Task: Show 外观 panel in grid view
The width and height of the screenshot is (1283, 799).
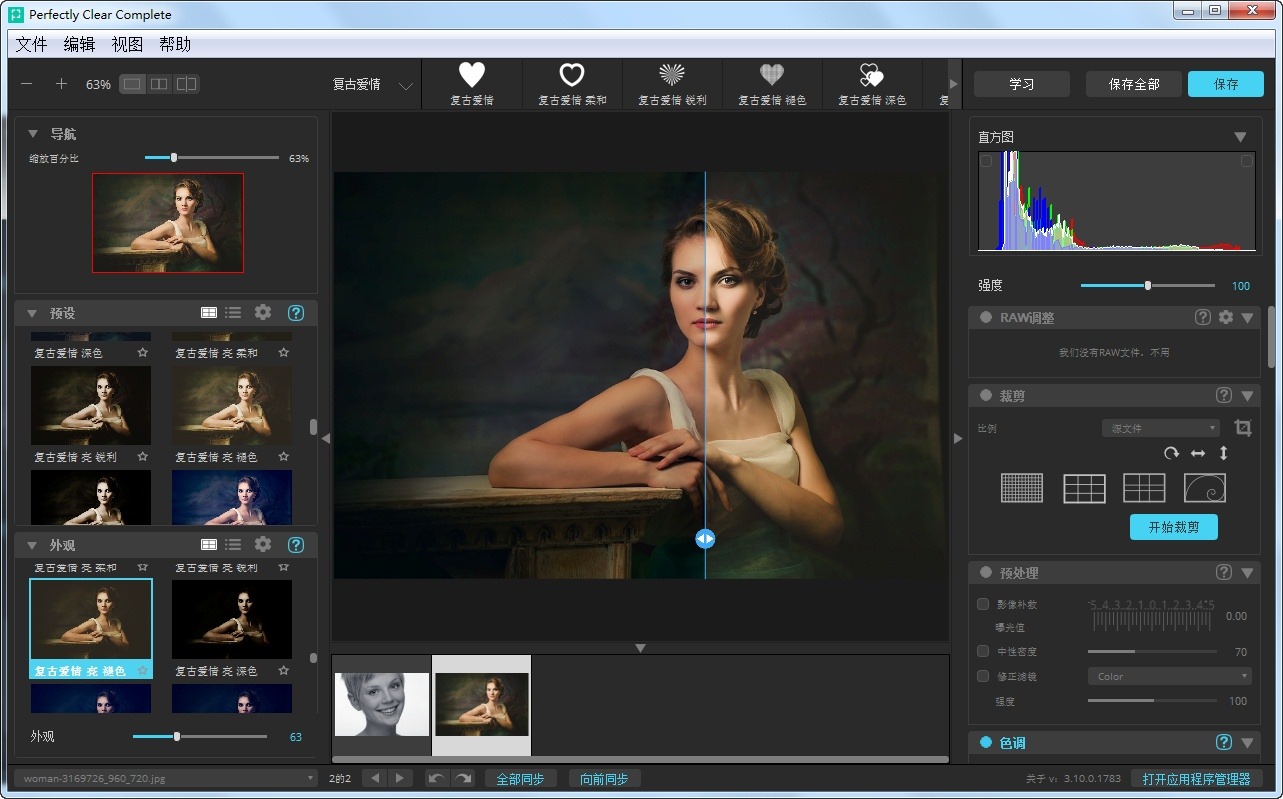Action: click(209, 545)
